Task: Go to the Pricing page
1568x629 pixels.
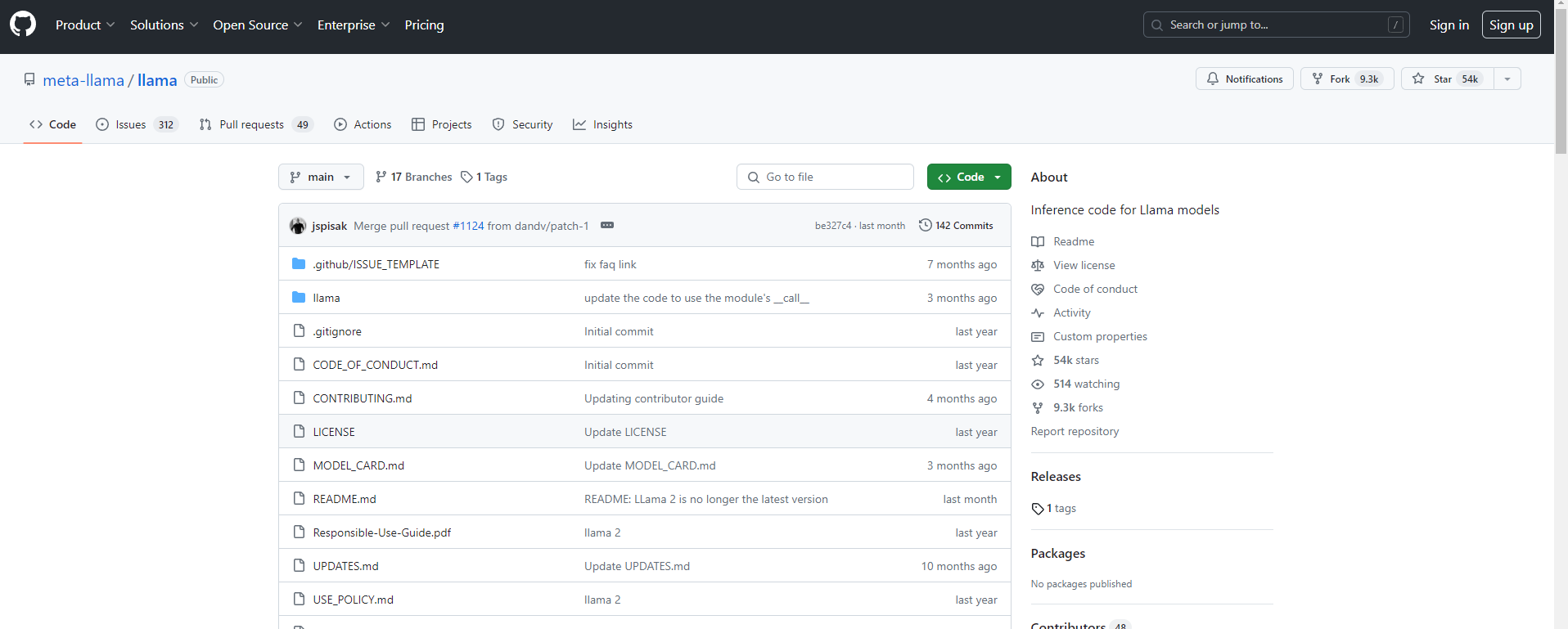Action: coord(424,25)
